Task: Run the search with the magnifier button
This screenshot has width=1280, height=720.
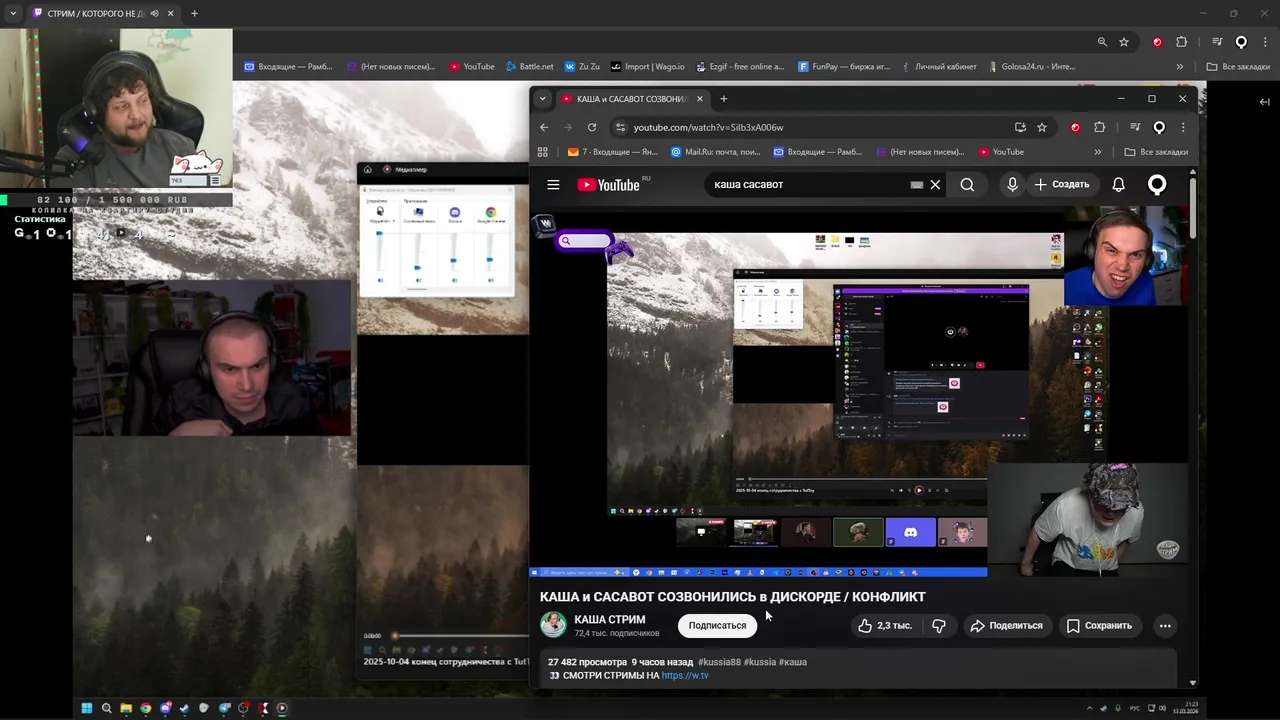Action: click(967, 184)
